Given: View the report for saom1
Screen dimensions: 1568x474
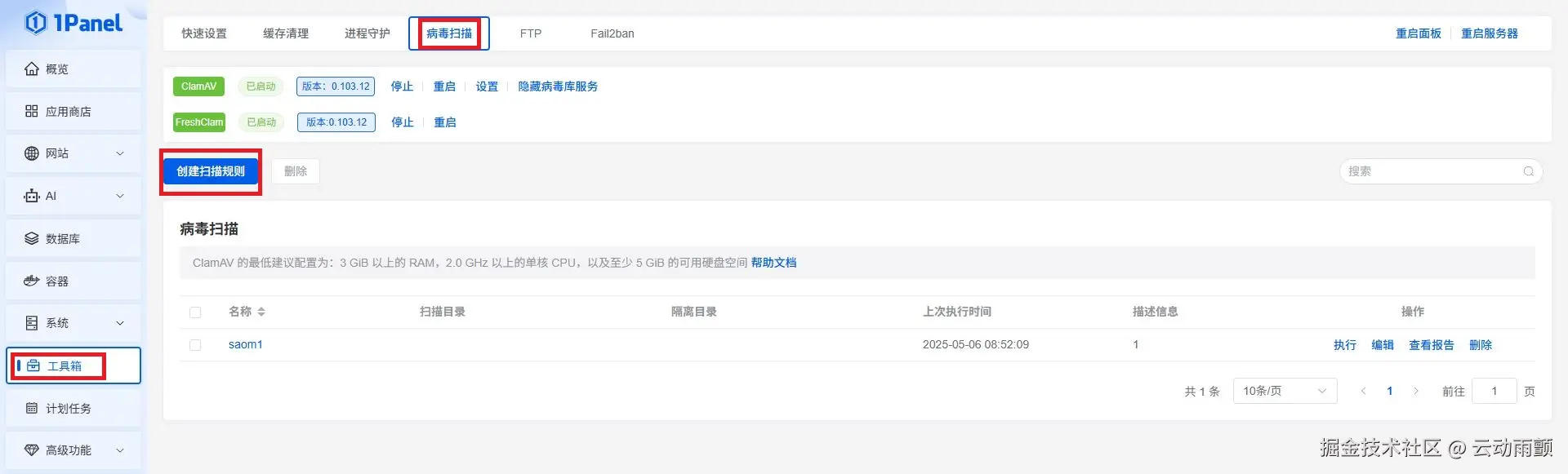Looking at the screenshot, I should [x=1432, y=345].
